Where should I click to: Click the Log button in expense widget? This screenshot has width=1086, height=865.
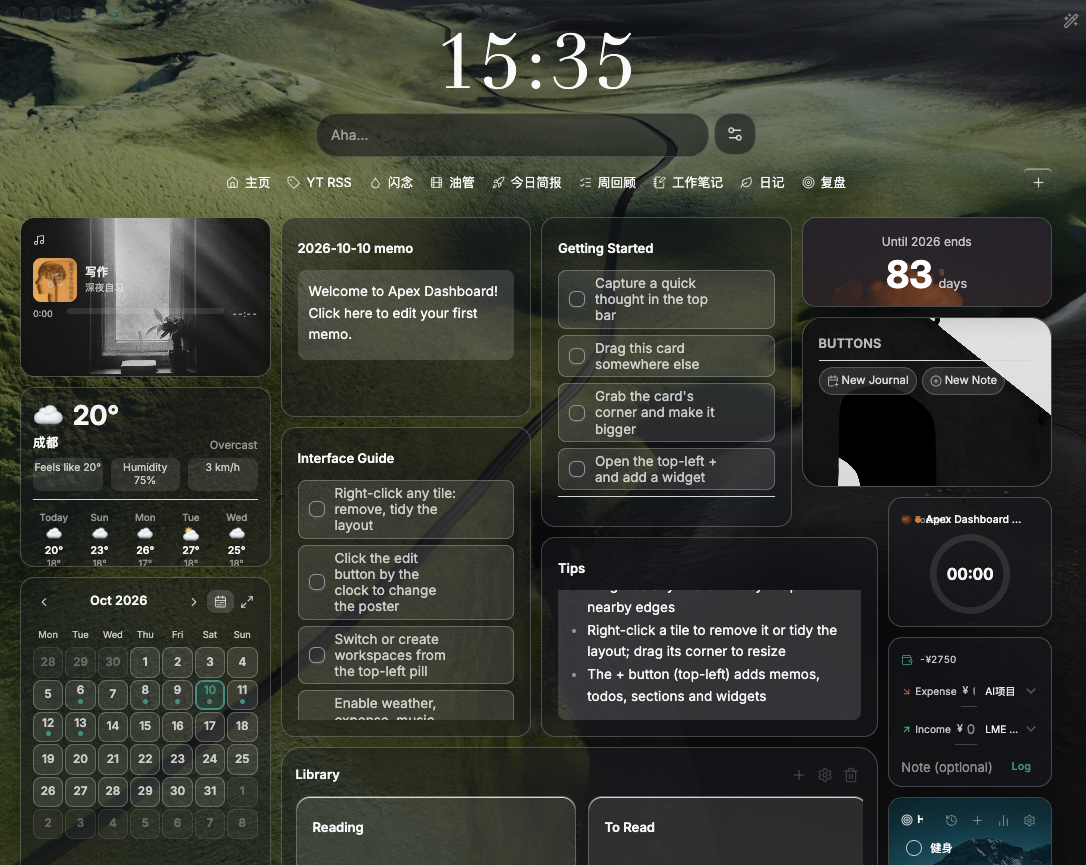1021,767
